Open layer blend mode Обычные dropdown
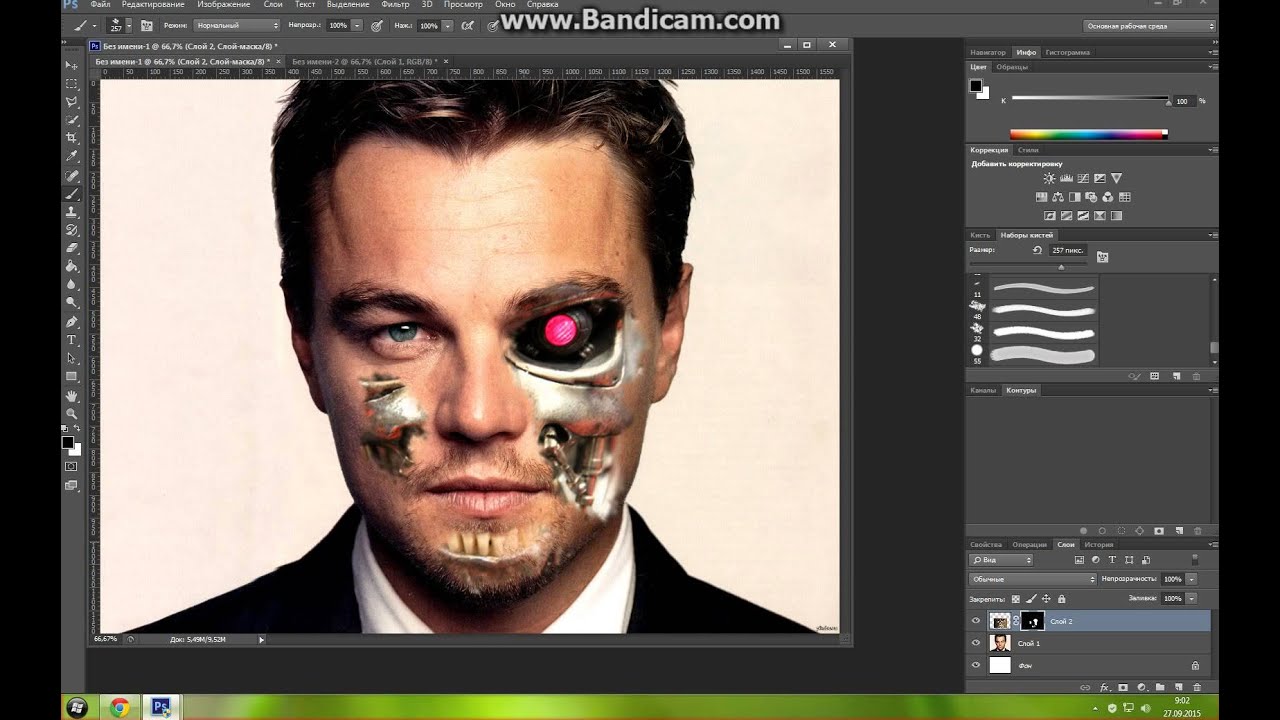This screenshot has width=1280, height=720. pyautogui.click(x=1033, y=579)
